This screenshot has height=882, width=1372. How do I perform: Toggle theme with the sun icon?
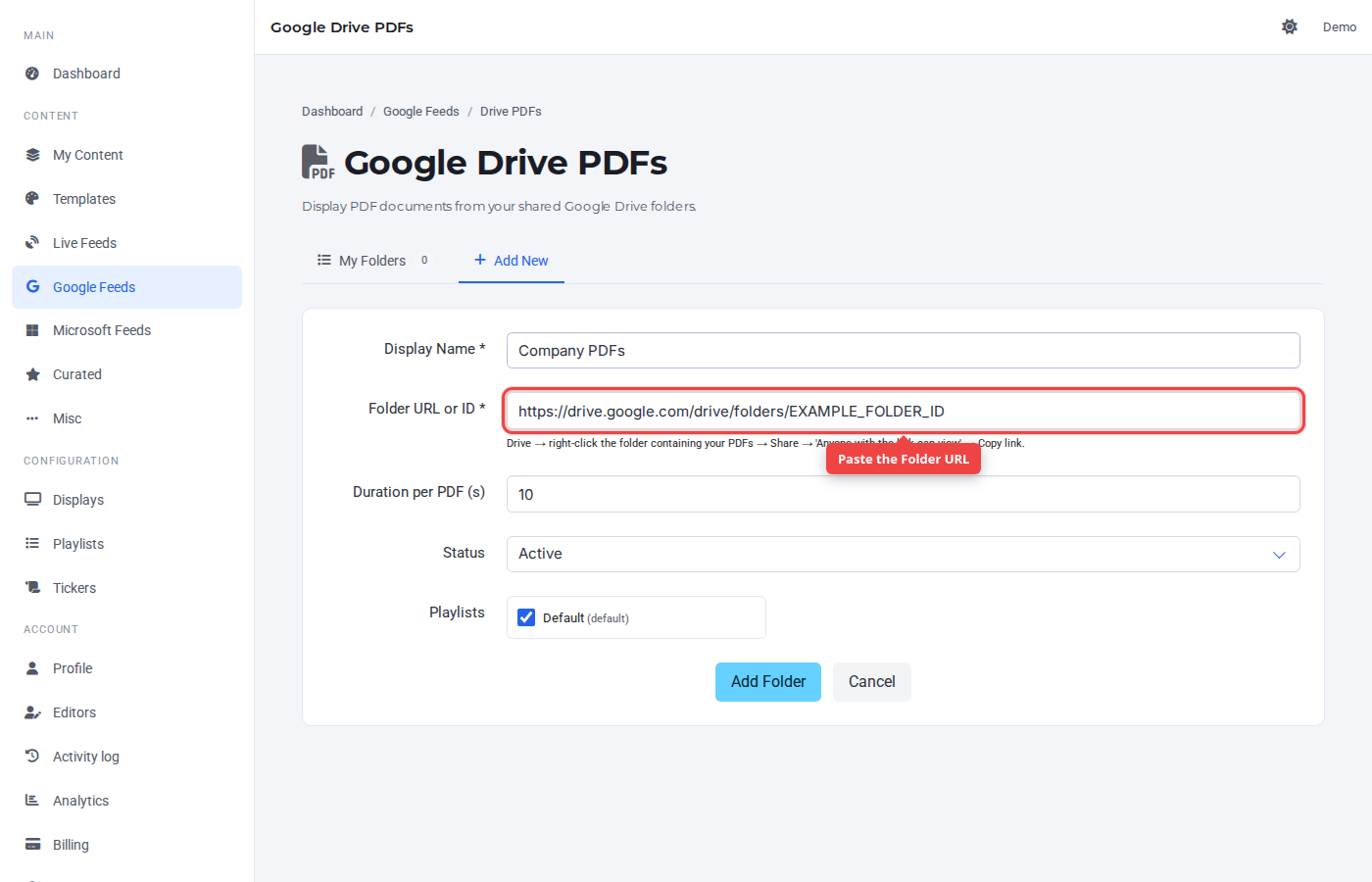click(1290, 26)
